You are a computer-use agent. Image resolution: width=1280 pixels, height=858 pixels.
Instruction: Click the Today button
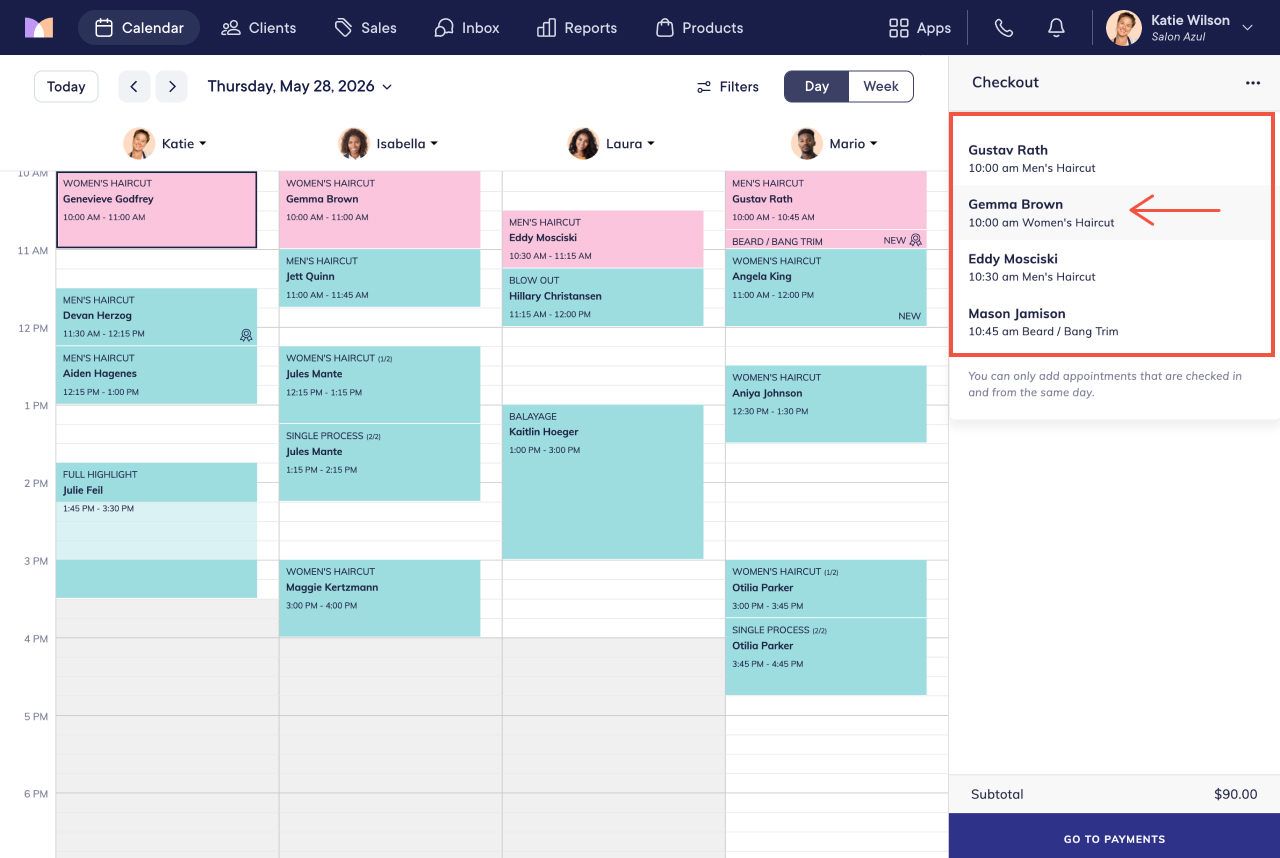[66, 86]
